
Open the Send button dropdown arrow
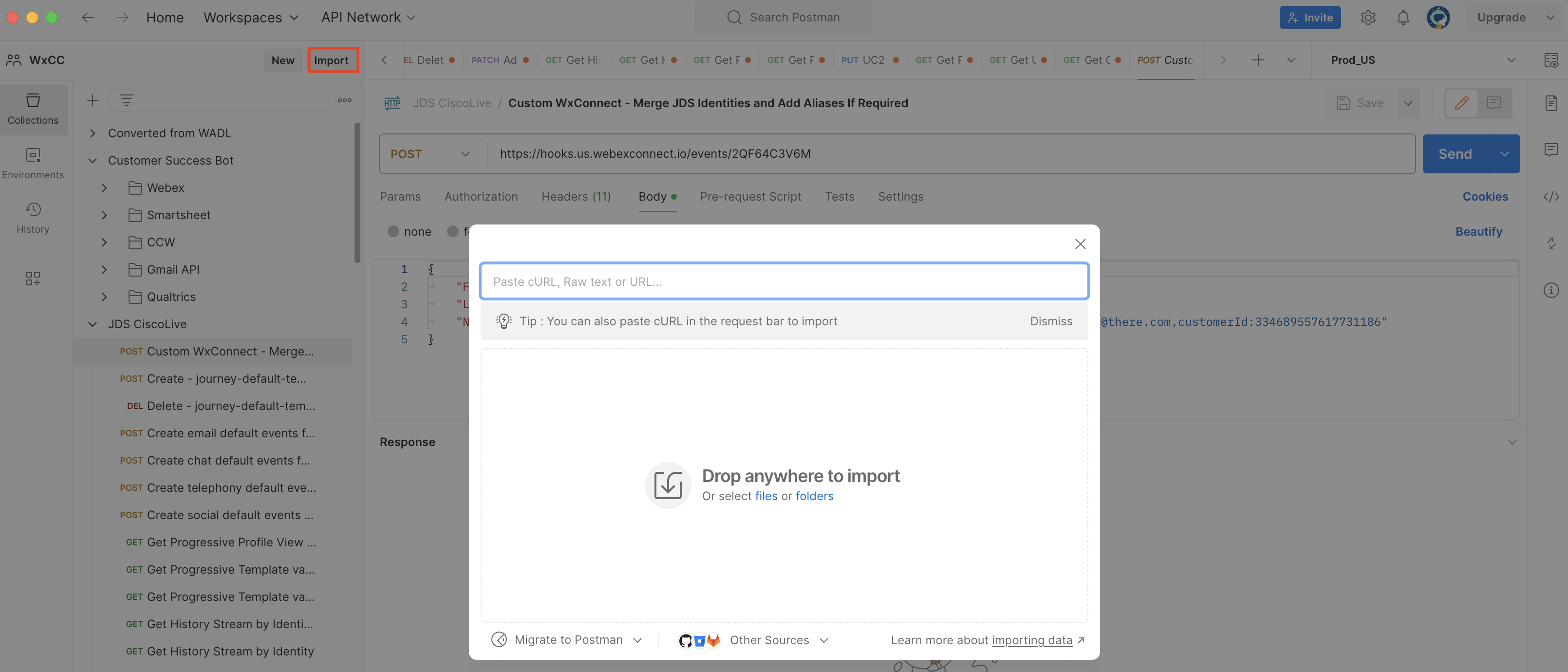pos(1504,154)
